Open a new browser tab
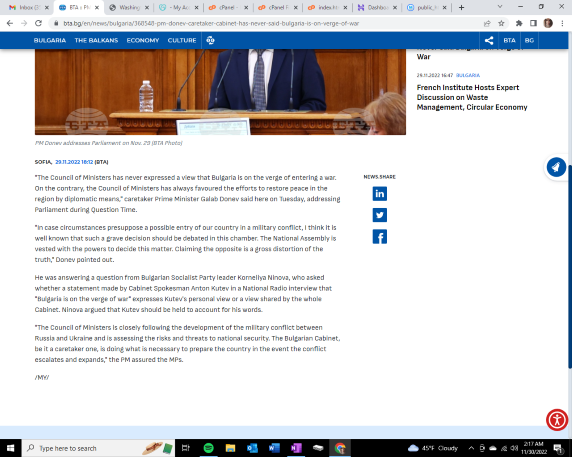This screenshot has width=572, height=457. (461, 7)
